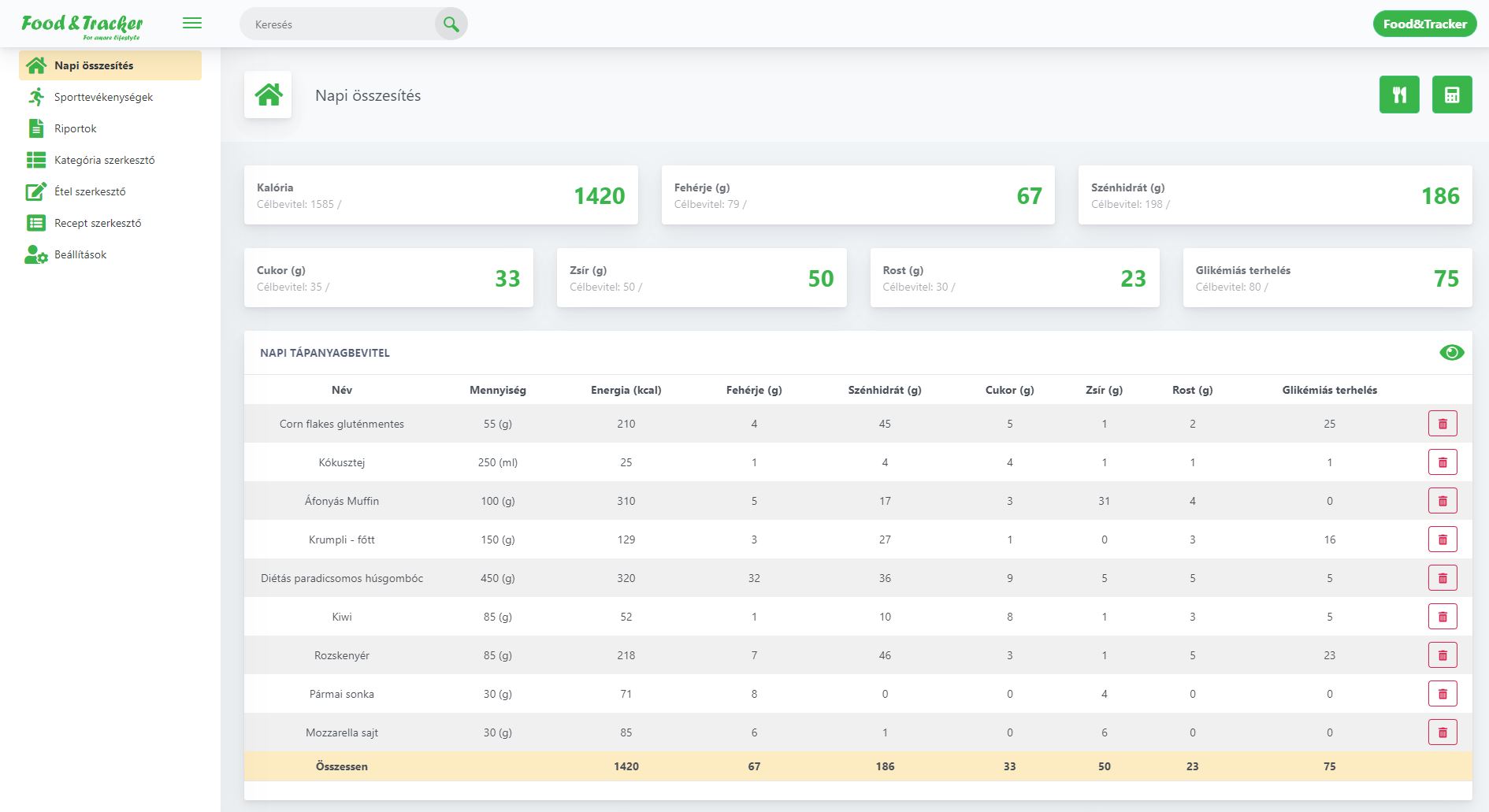Click the Napi összesítés sidebar house icon
This screenshot has height=812, width=1489.
pos(36,65)
